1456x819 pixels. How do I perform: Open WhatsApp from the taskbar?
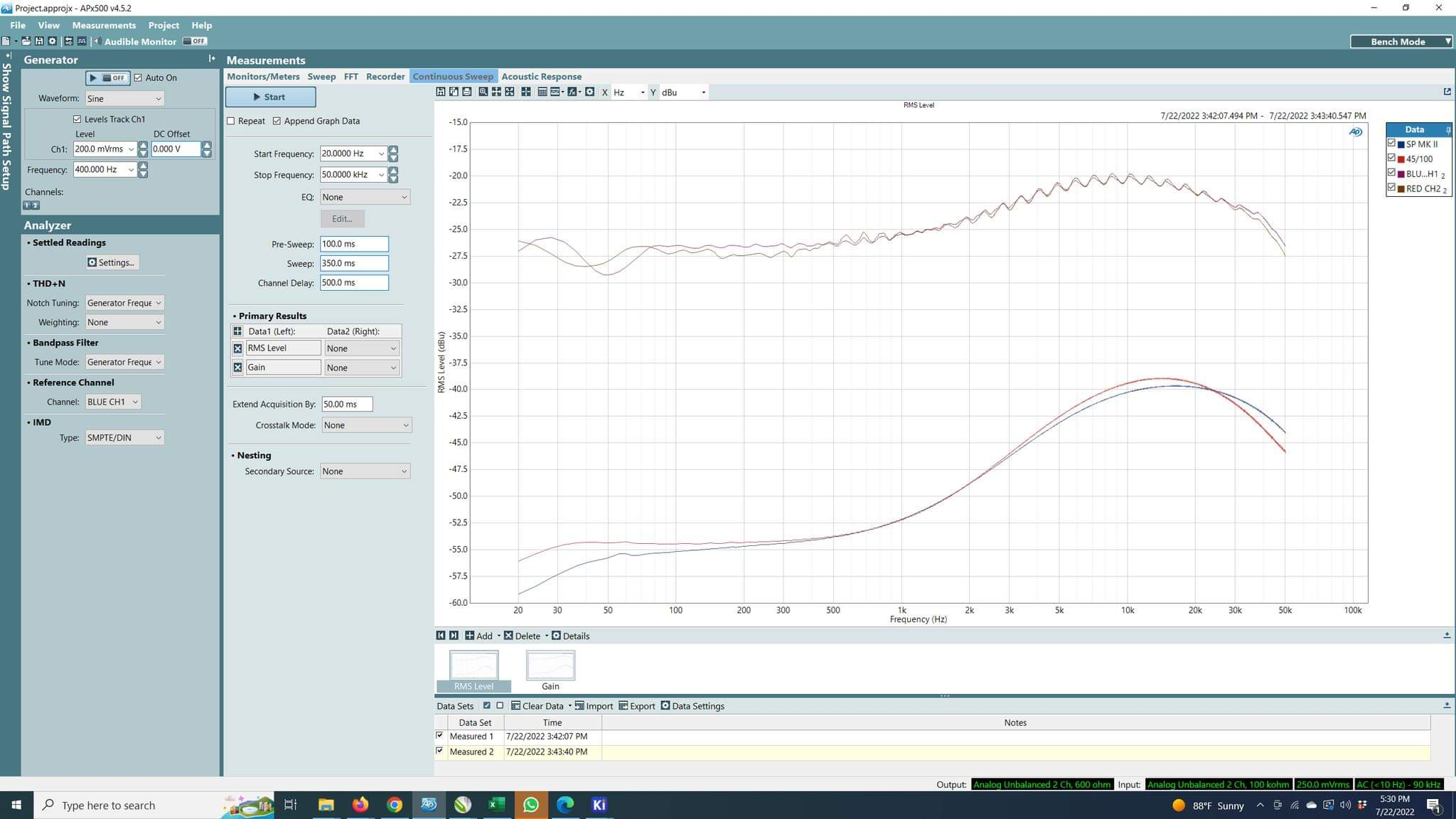click(530, 805)
